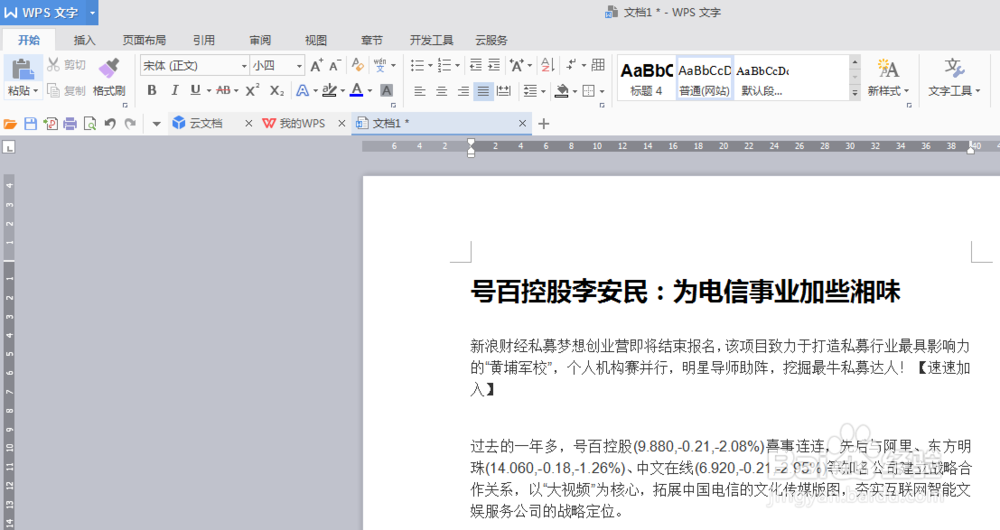Switch to the 视图 ribbon tab

coord(316,40)
